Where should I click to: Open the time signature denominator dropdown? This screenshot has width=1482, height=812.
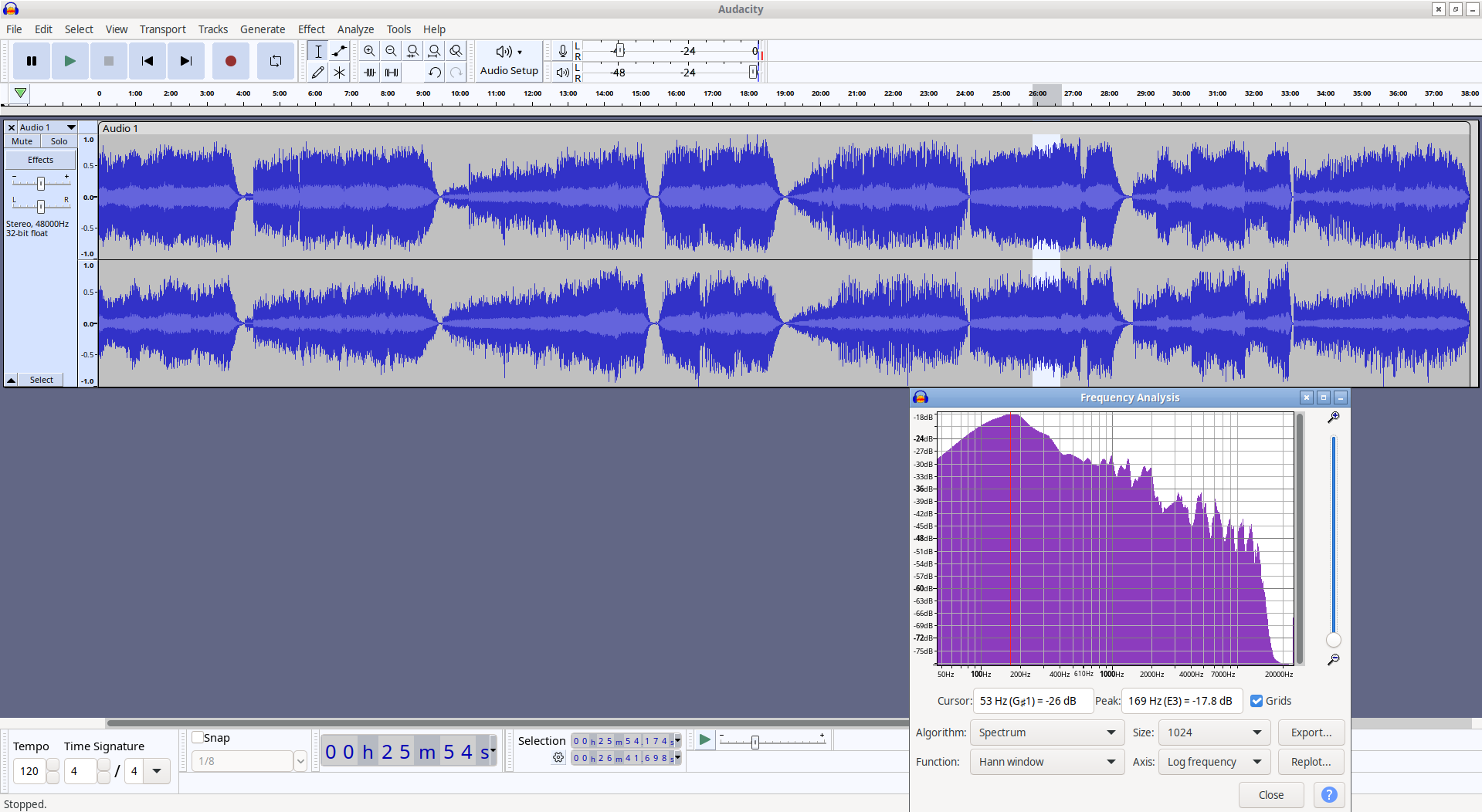click(157, 771)
